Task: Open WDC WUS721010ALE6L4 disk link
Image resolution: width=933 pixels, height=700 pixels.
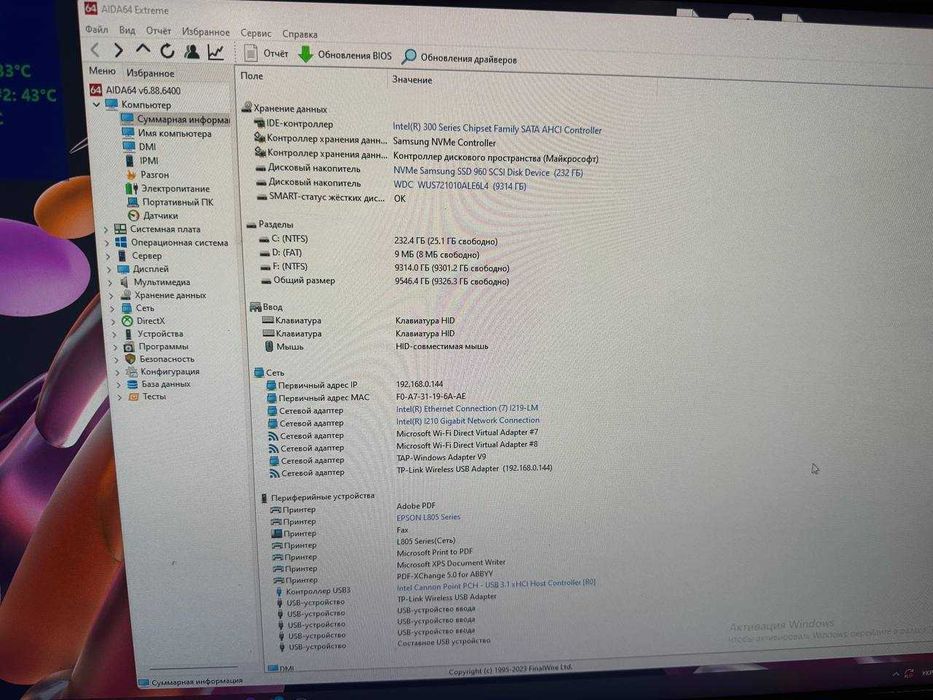Action: pyautogui.click(x=460, y=186)
